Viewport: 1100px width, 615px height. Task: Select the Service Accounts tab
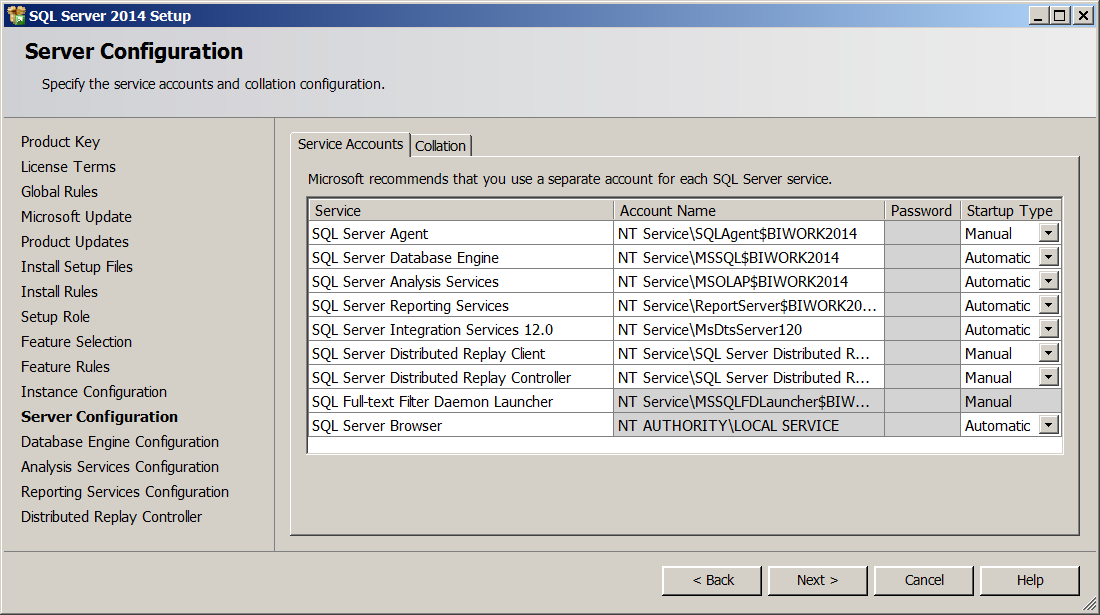coord(350,144)
